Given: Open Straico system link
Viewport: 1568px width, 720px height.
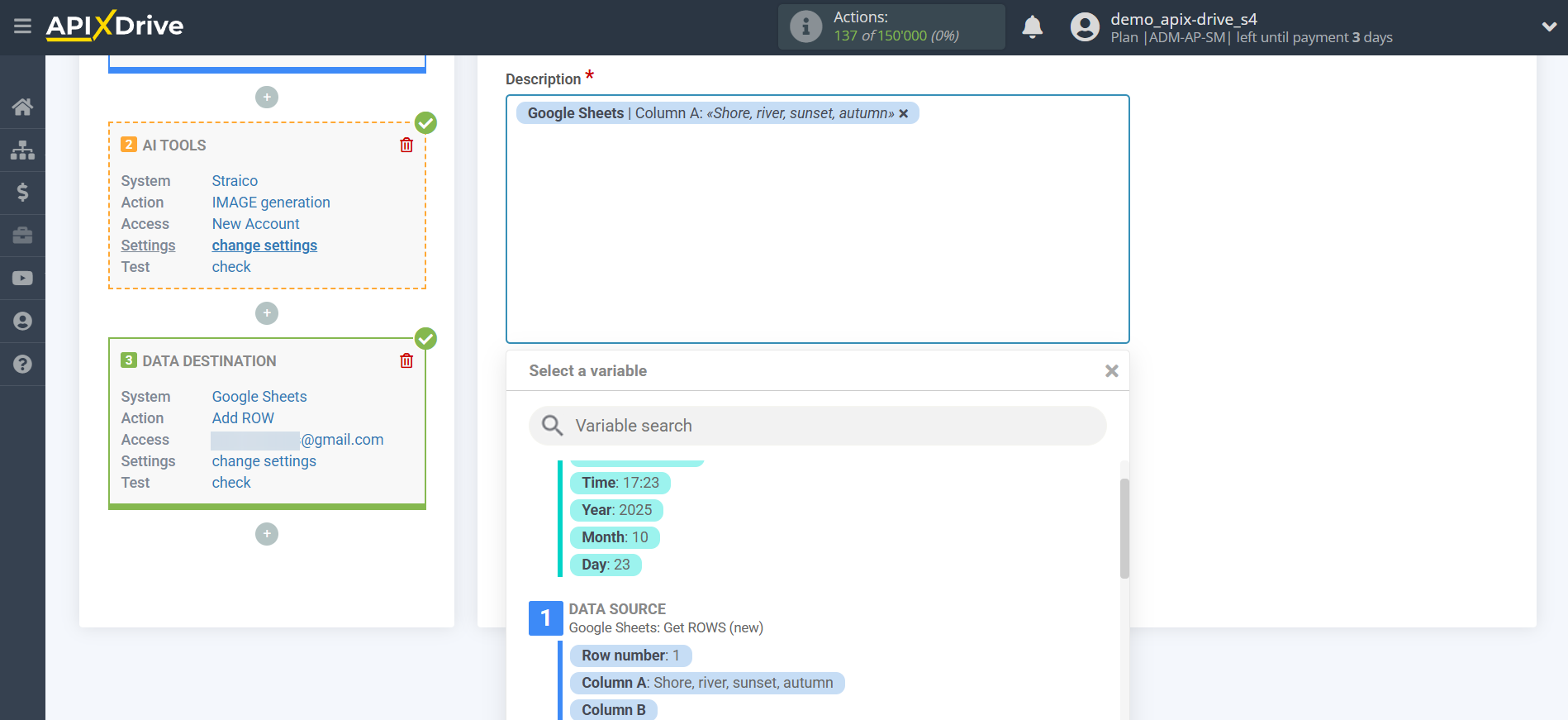Looking at the screenshot, I should point(235,181).
